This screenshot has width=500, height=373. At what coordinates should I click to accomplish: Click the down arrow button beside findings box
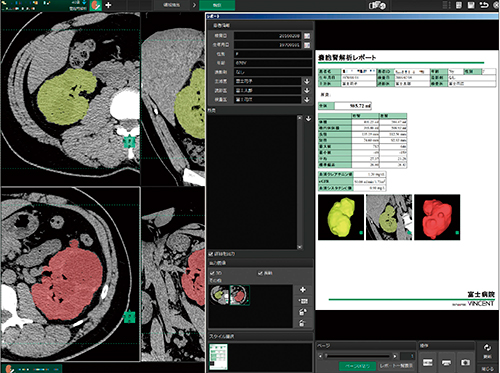[308, 119]
